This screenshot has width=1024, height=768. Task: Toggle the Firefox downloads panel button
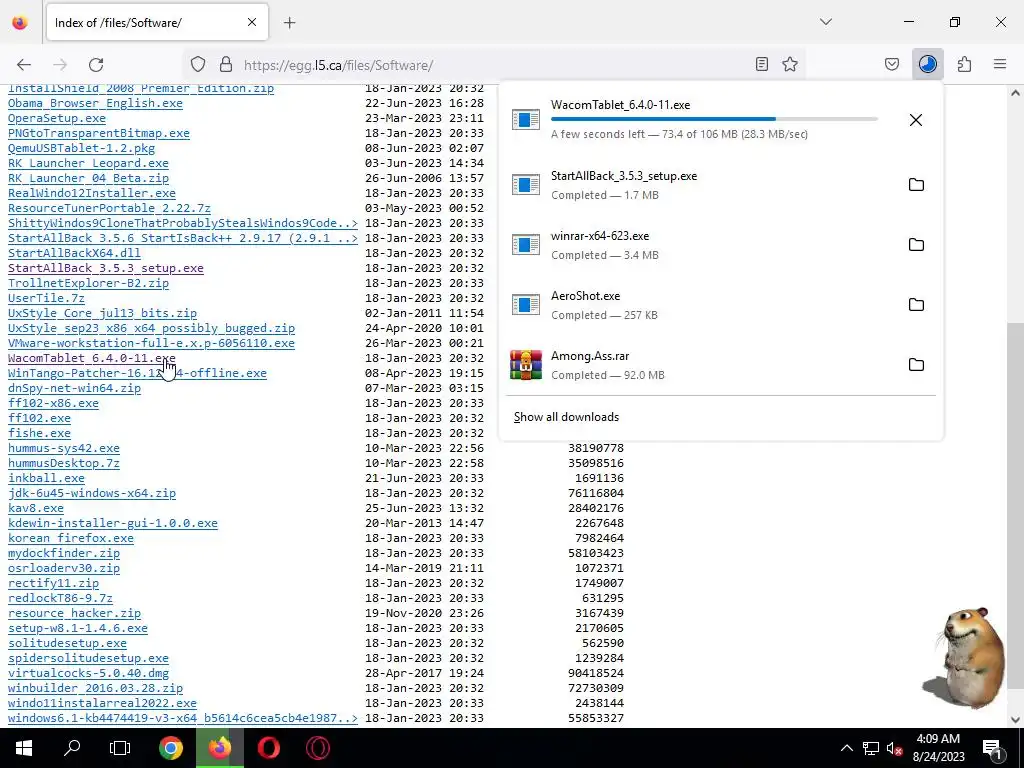pos(928,65)
